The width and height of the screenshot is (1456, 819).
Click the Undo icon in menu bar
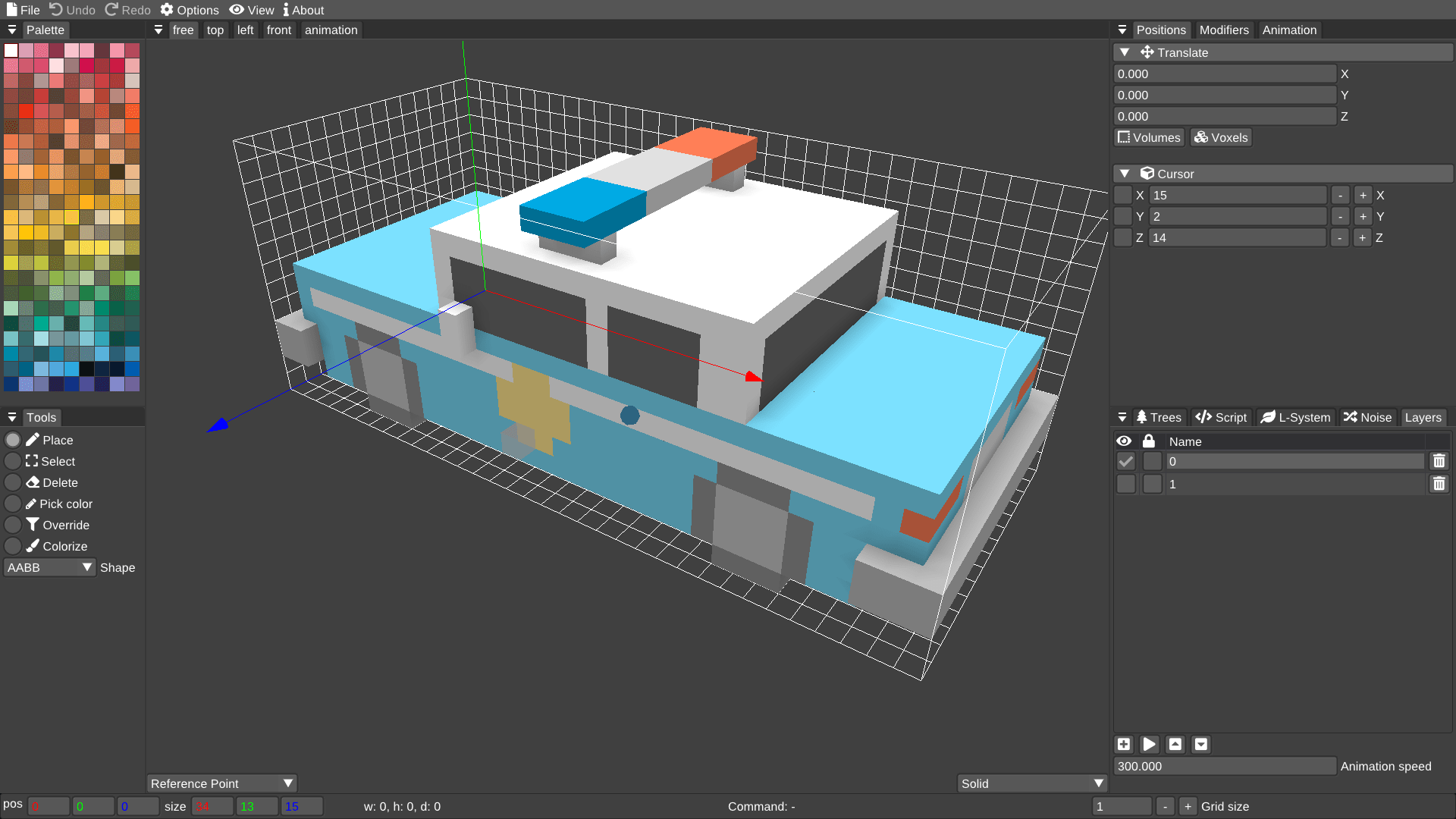pos(57,10)
